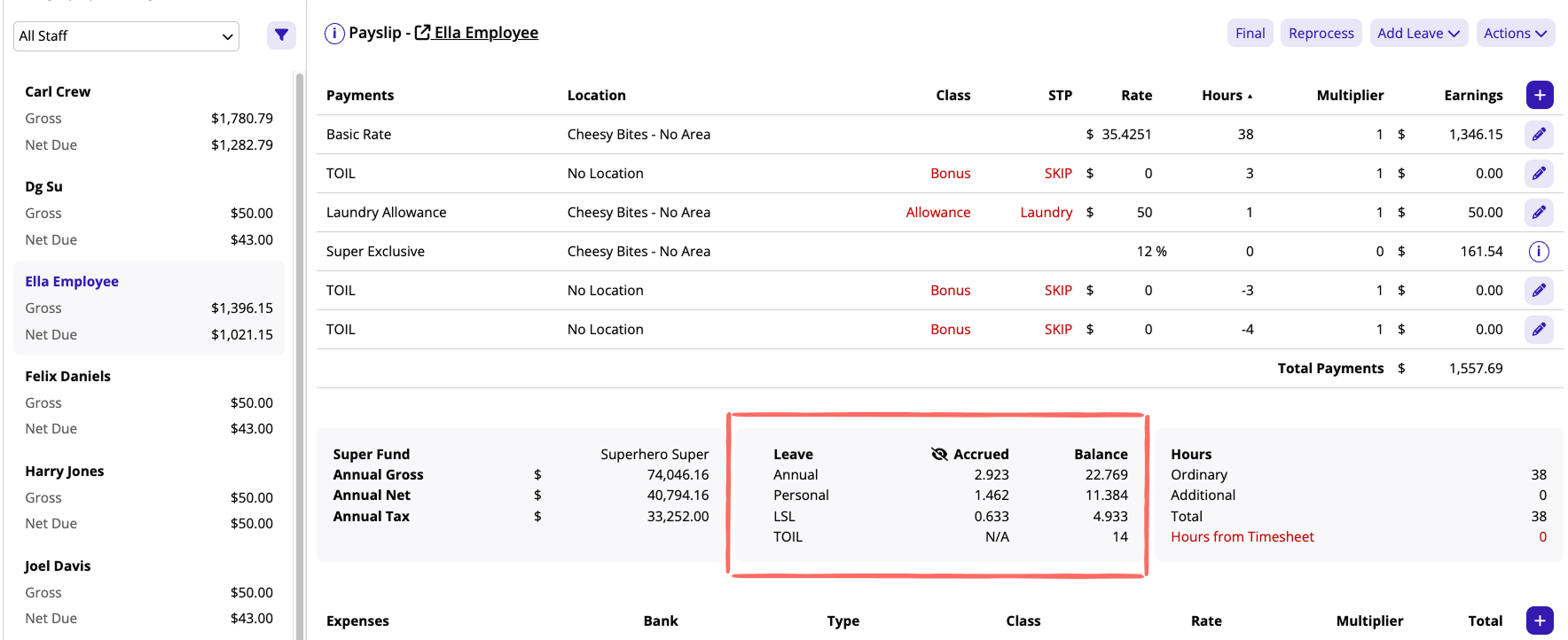
Task: Click the staff list scrollbar
Action: (x=300, y=355)
